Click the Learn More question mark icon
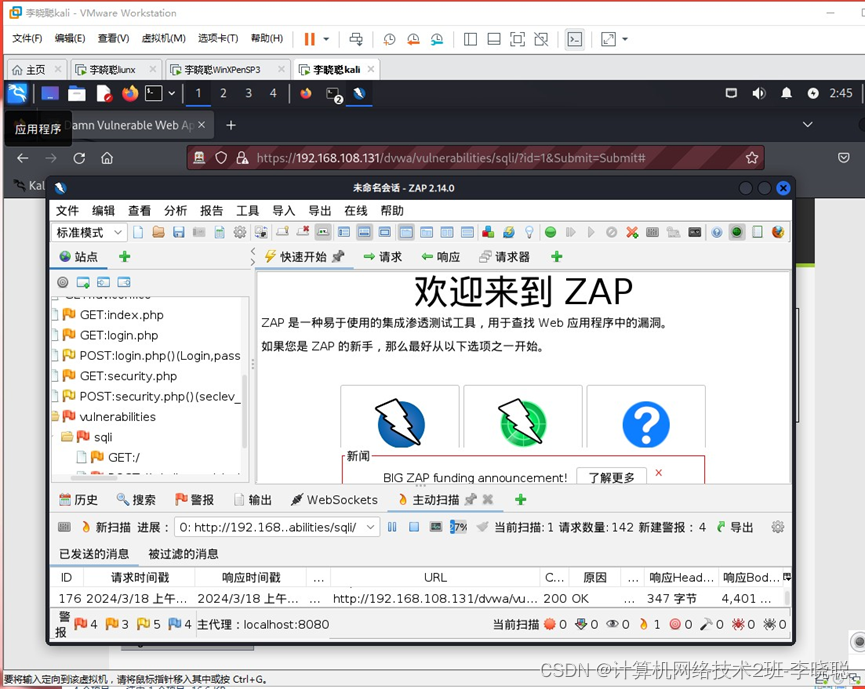Image resolution: width=865 pixels, height=689 pixels. (x=645, y=423)
